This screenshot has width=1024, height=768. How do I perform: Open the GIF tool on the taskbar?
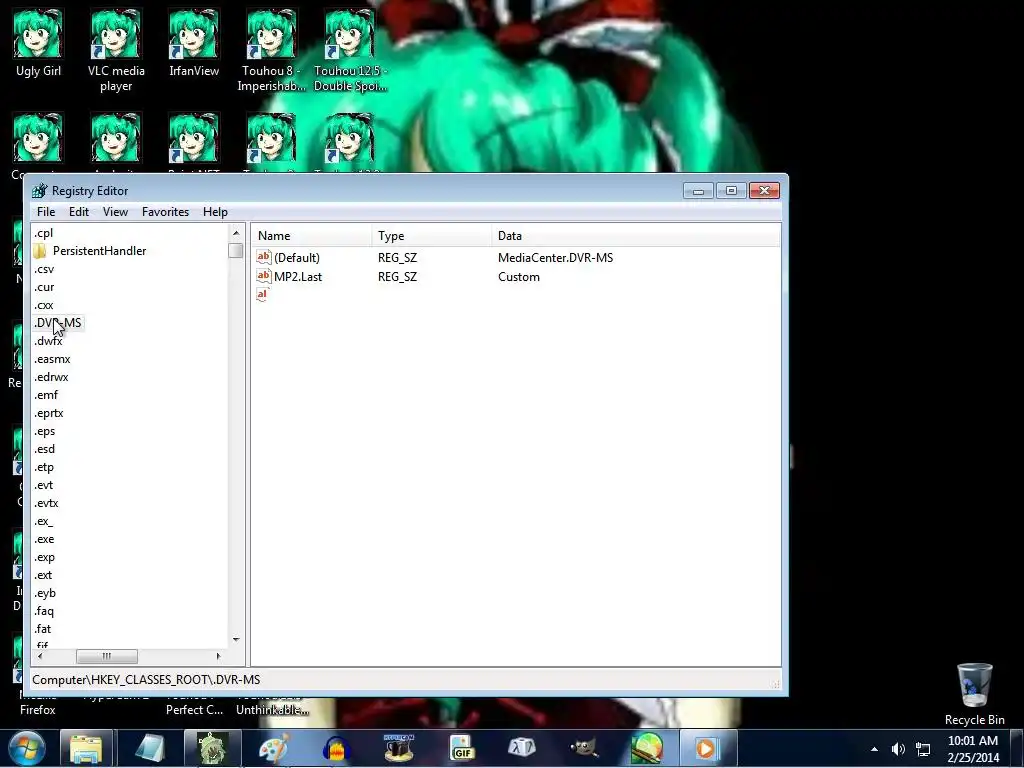(461, 749)
